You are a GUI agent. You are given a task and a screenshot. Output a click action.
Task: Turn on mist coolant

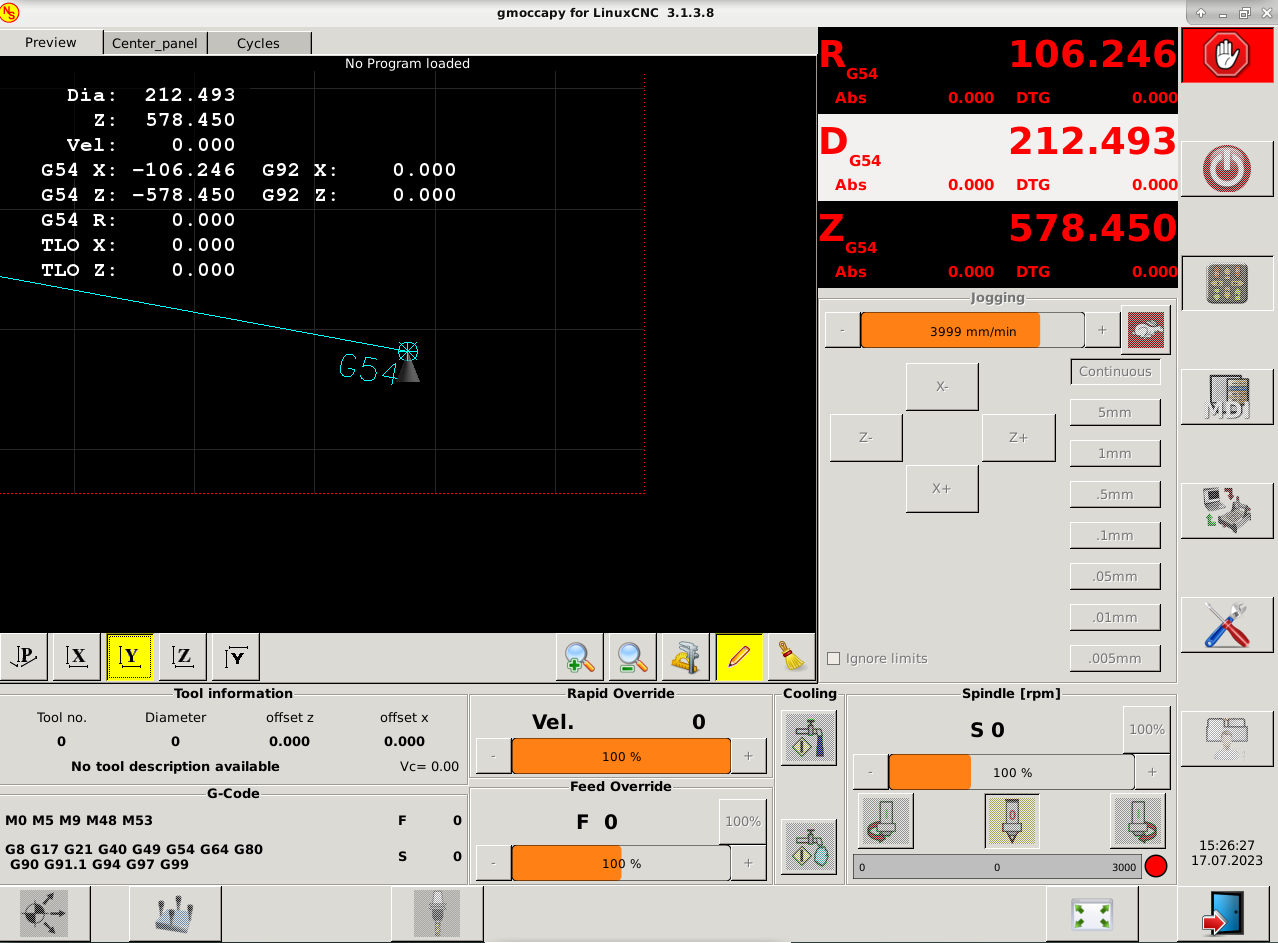[808, 847]
